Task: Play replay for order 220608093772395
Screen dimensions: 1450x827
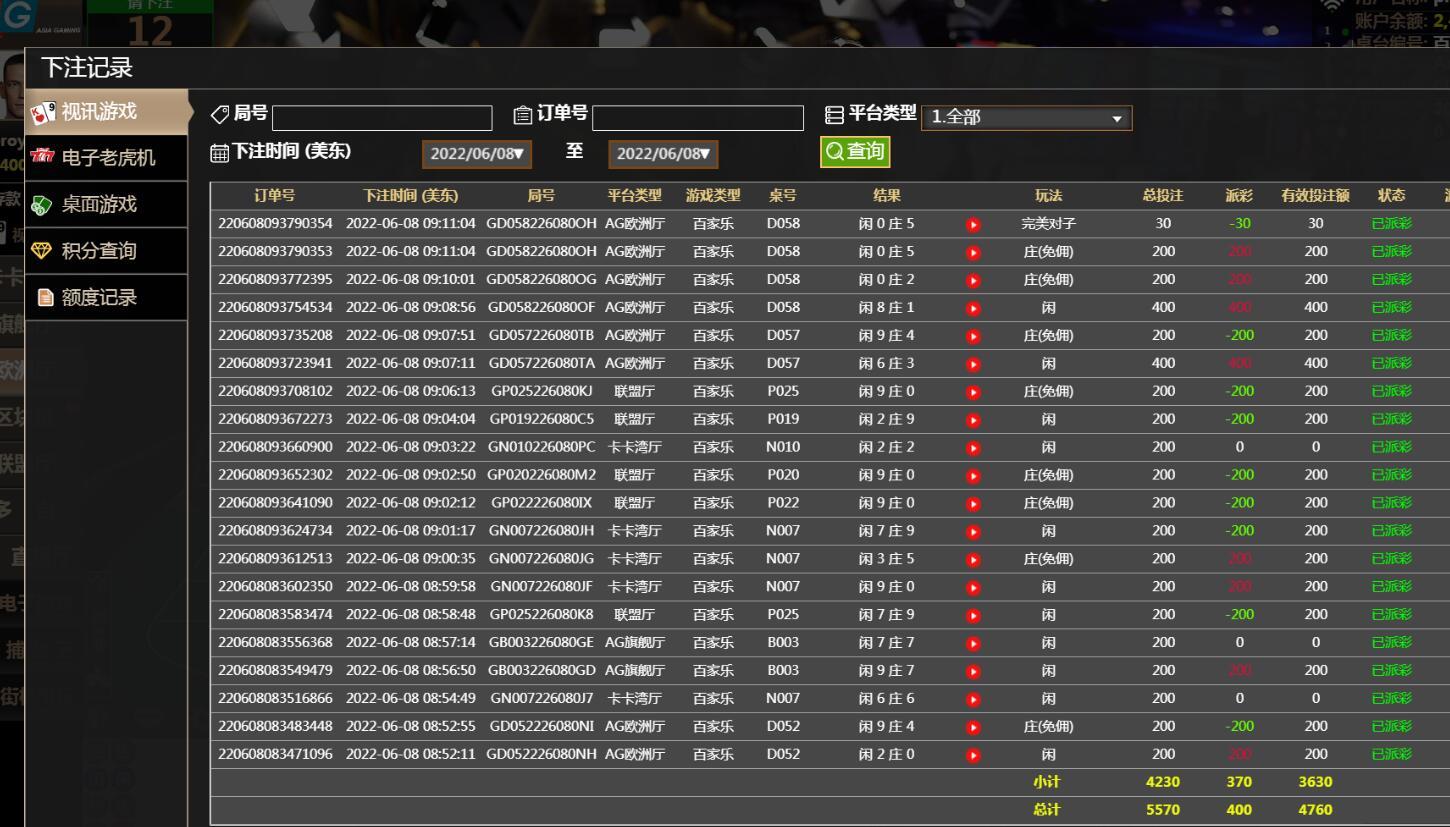Action: [x=973, y=280]
